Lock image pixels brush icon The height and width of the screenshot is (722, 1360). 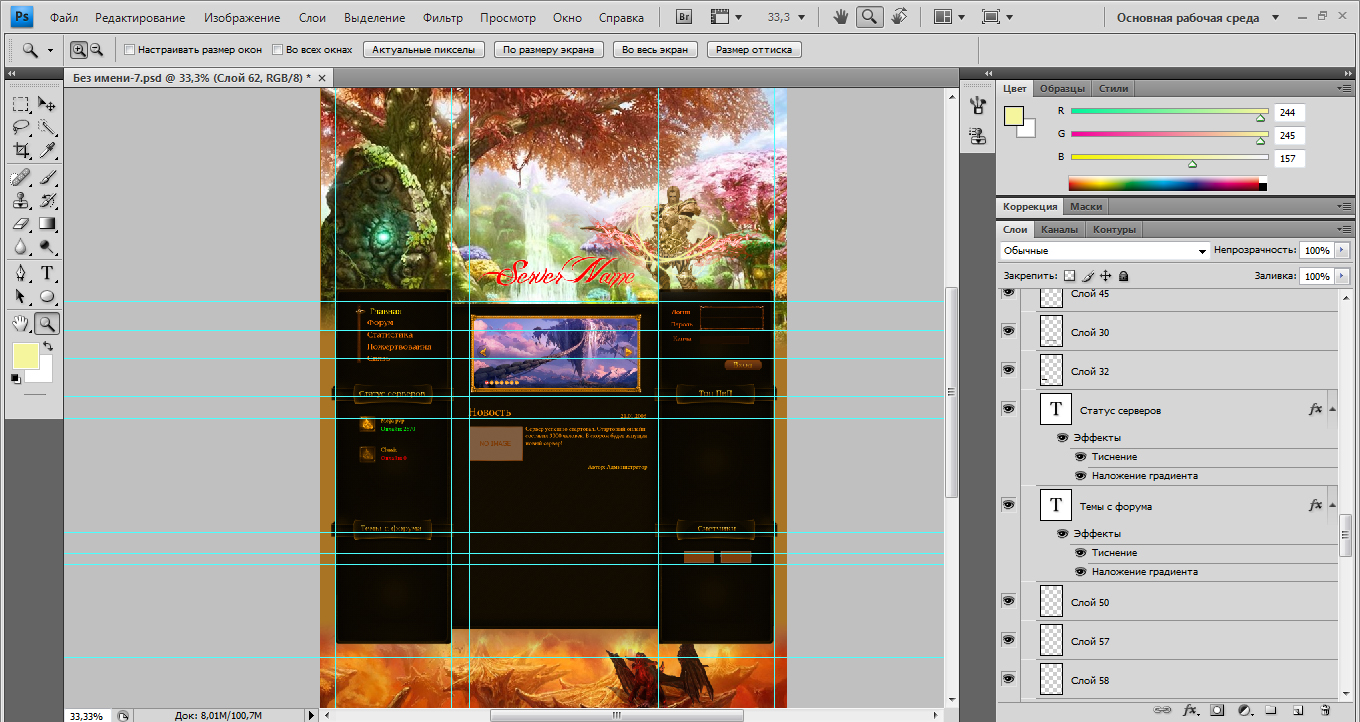[x=1088, y=275]
